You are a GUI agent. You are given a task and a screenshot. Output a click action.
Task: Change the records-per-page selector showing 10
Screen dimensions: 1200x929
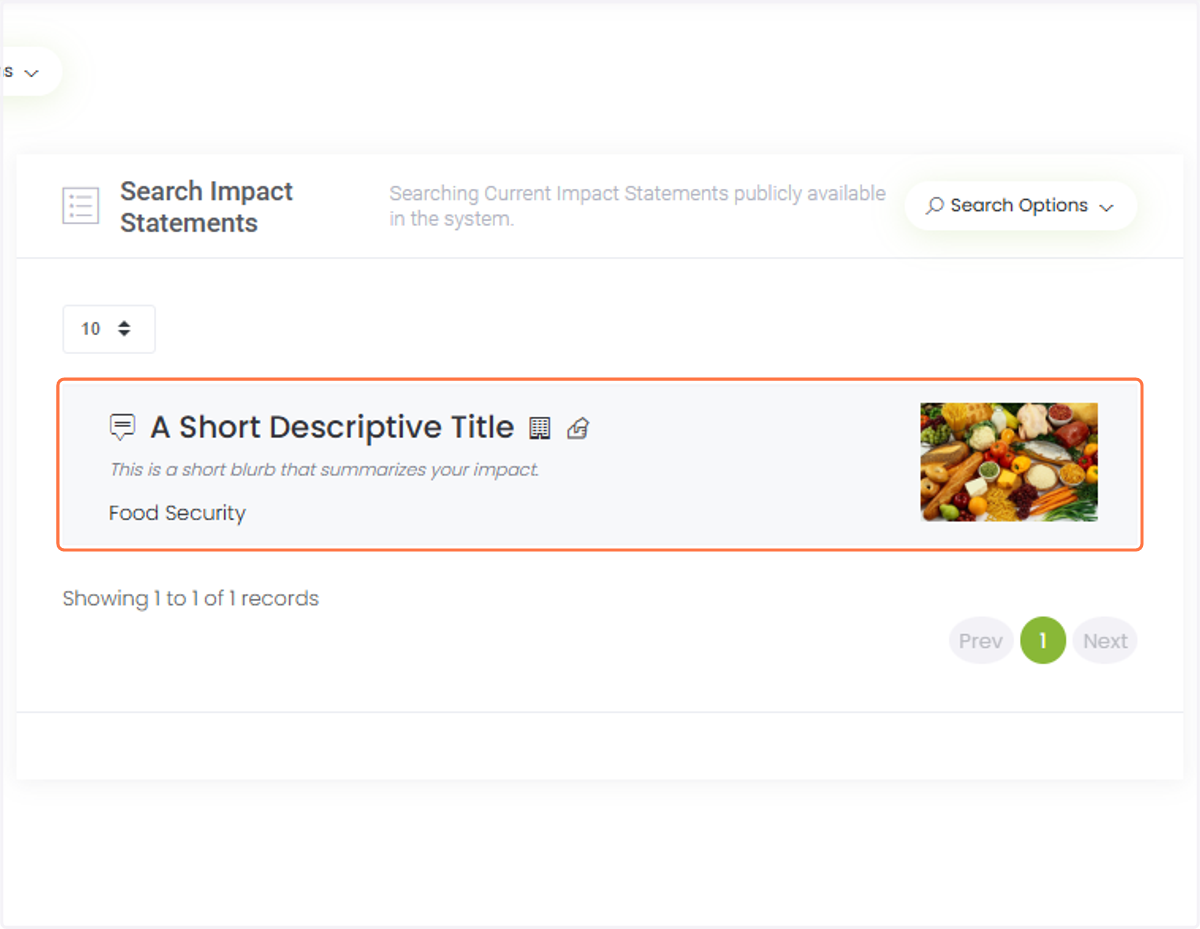[109, 329]
